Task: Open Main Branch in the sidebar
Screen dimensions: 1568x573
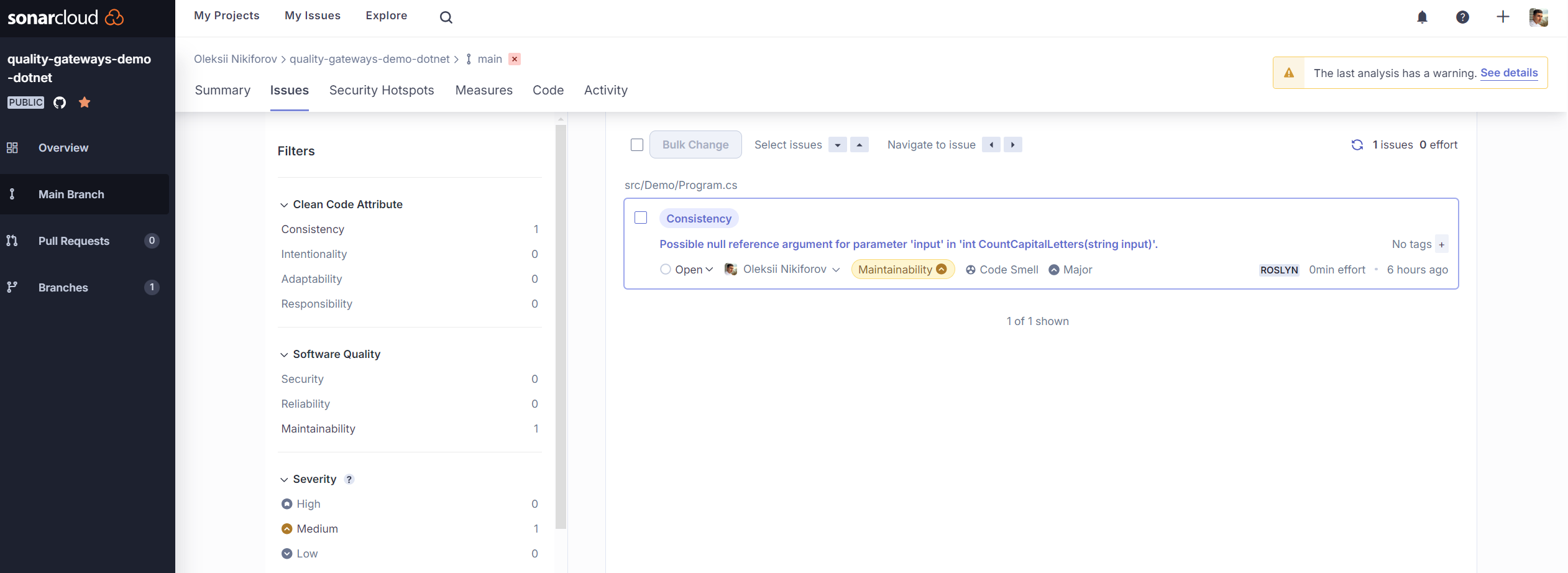Action: [85, 195]
